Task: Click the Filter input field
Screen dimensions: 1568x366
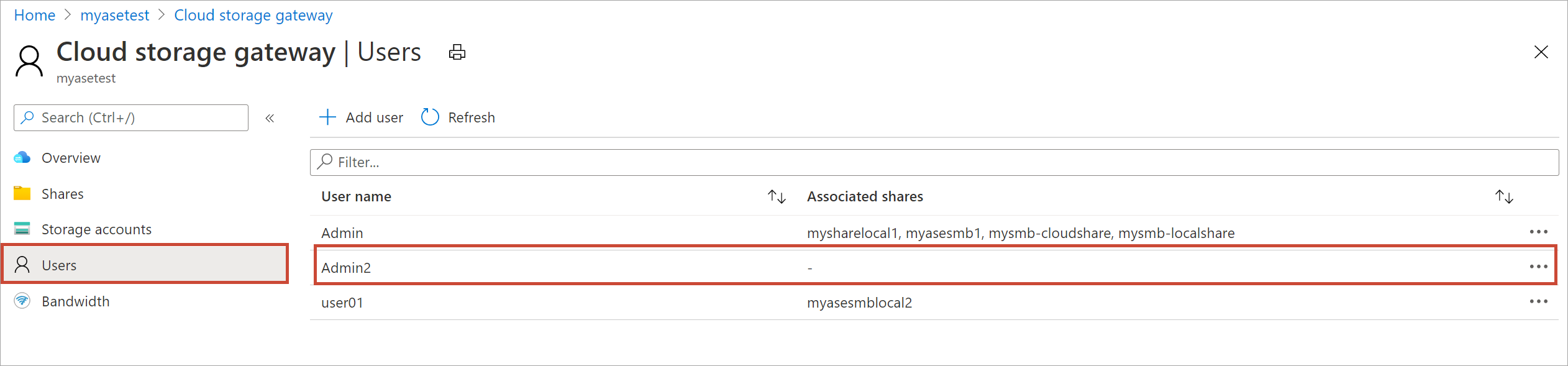Action: [x=934, y=162]
